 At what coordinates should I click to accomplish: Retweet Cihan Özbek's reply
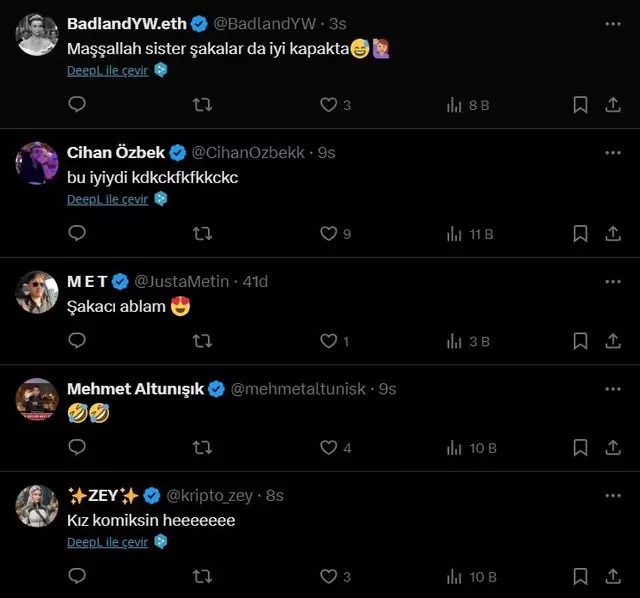coord(202,233)
